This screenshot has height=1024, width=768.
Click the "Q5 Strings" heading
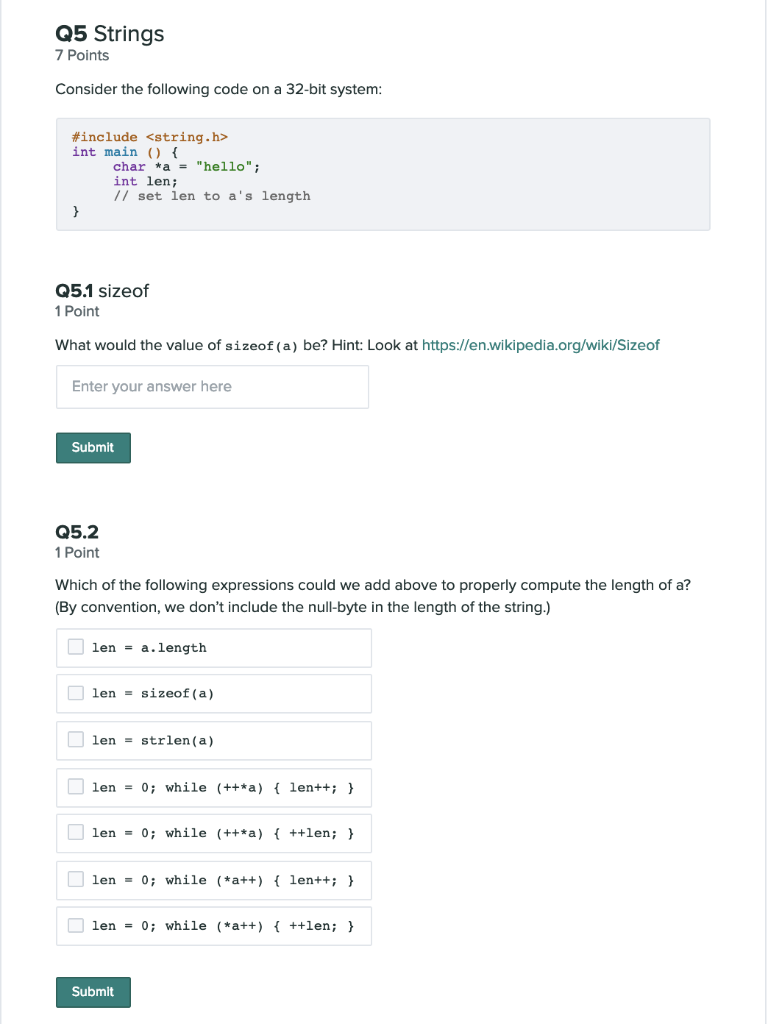click(x=110, y=33)
